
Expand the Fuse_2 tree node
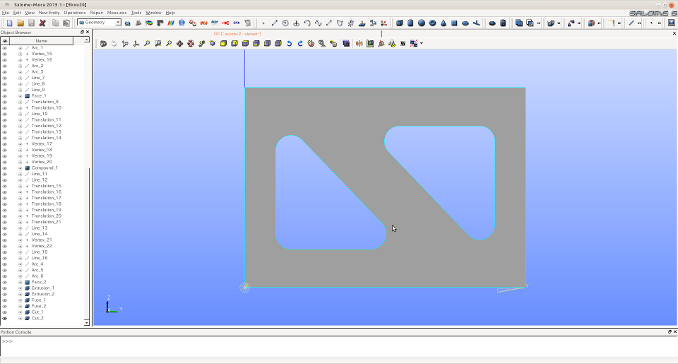point(20,306)
